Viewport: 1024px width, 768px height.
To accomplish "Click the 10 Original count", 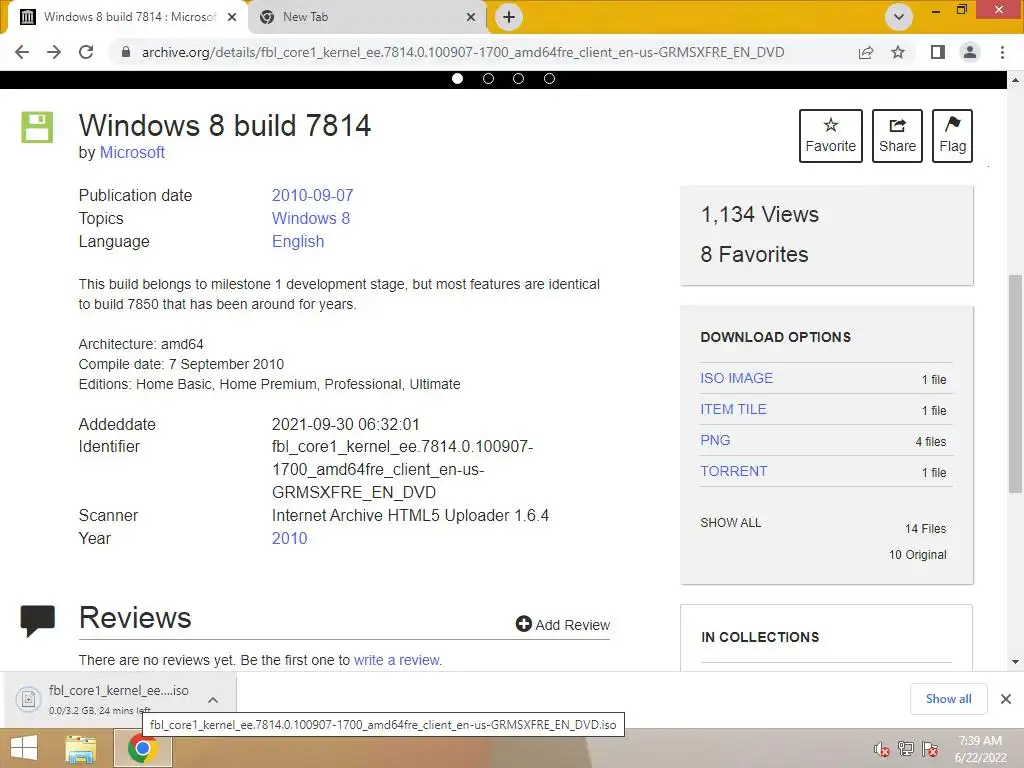I will [918, 554].
